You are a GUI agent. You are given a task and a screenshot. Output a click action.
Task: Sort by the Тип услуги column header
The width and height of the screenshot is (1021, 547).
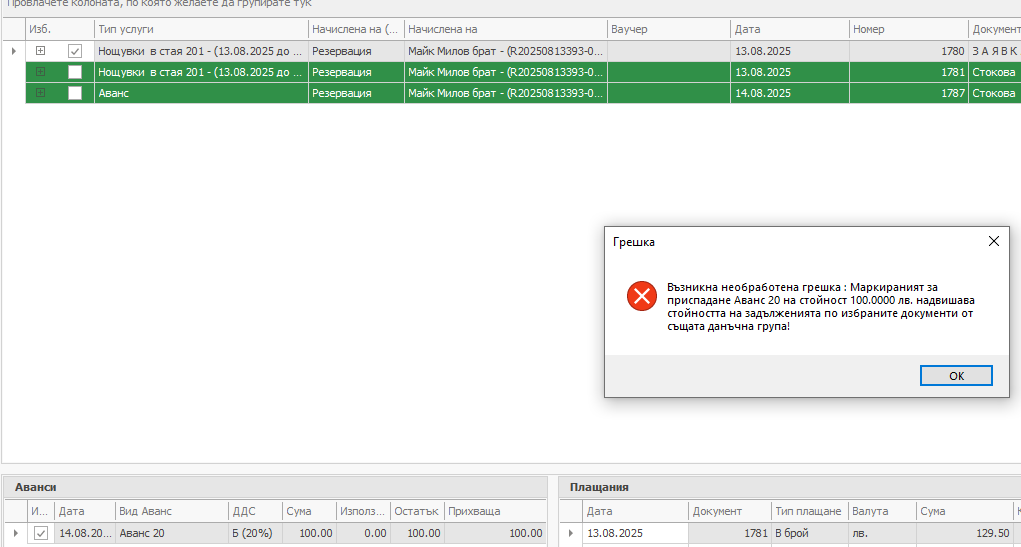click(200, 29)
